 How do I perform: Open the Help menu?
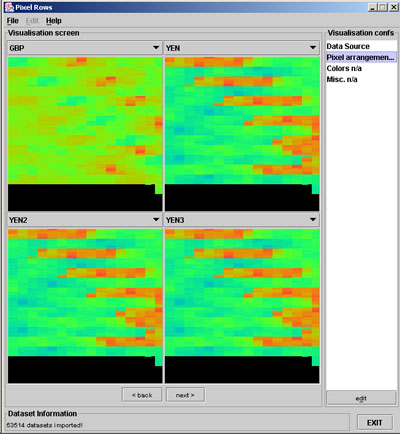click(54, 21)
